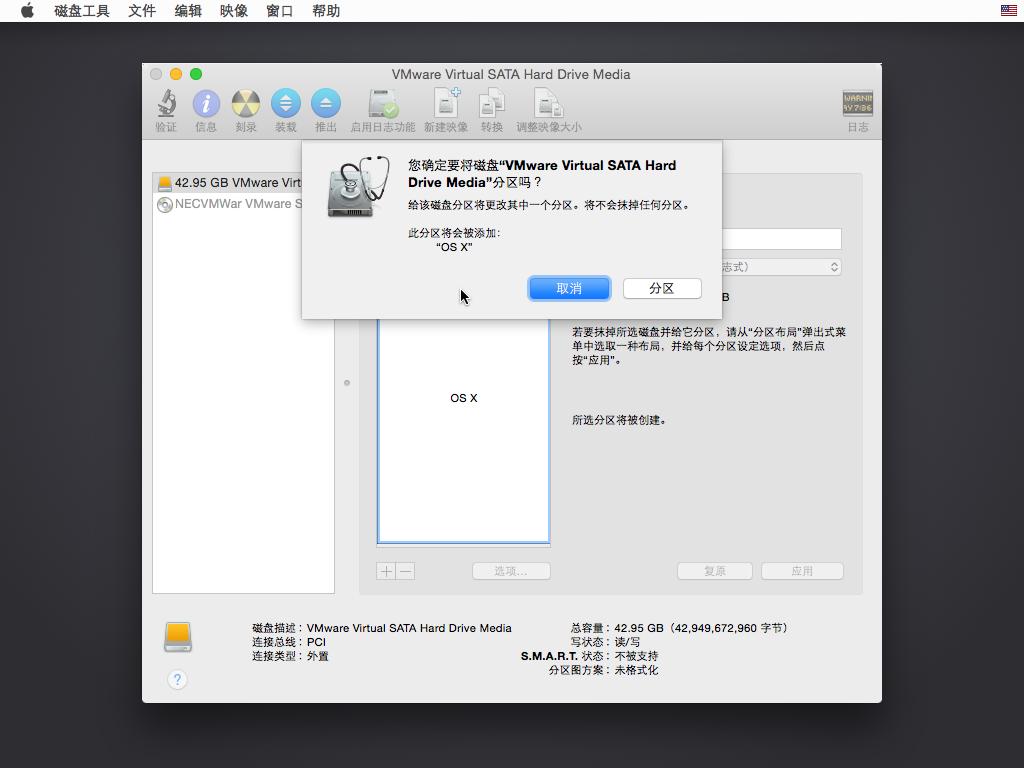Select NECVMWar VMware optical drive in sidebar
Image resolution: width=1024 pixels, height=768 pixels.
229,204
